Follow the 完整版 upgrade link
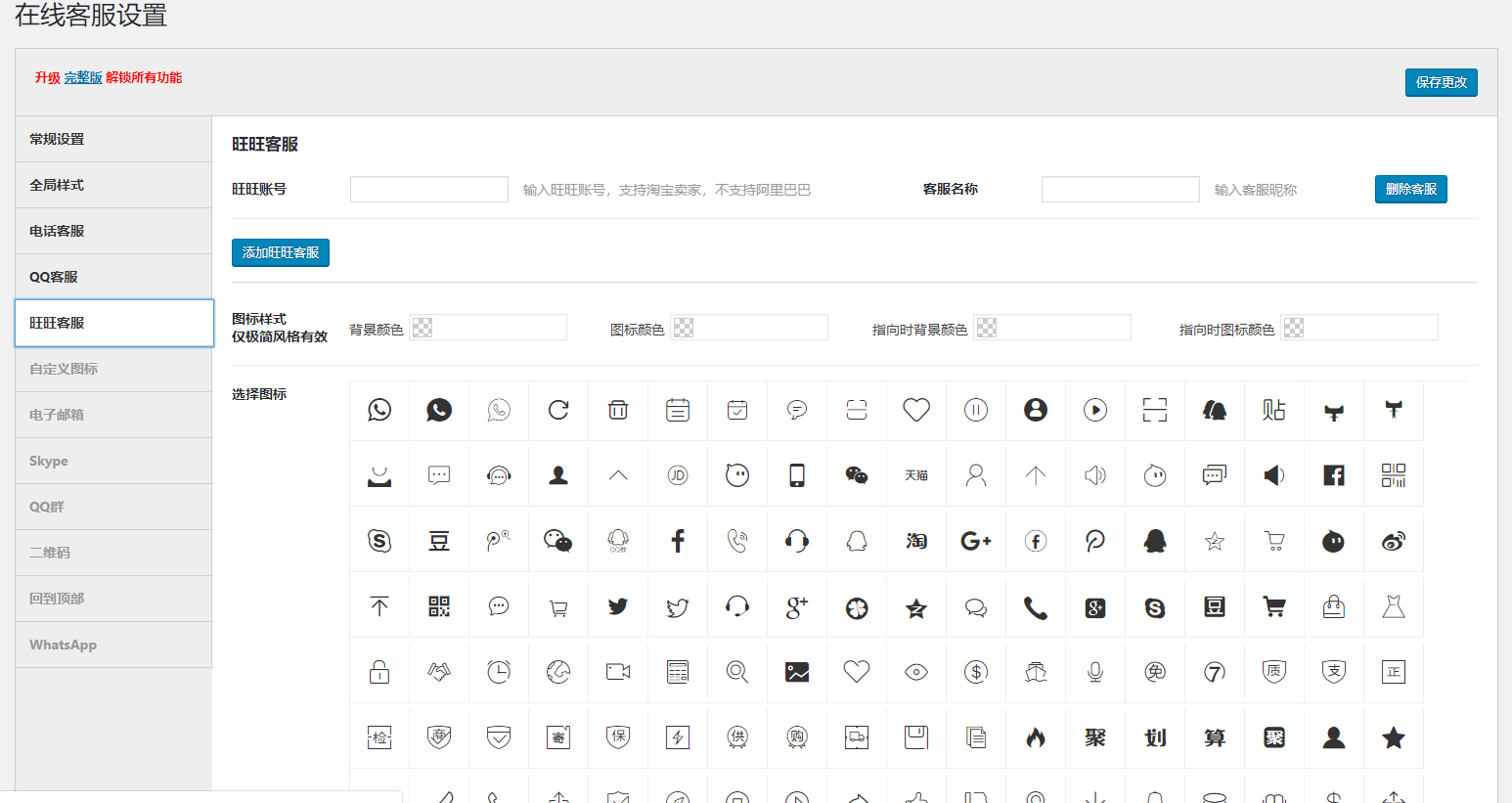This screenshot has width=1512, height=803. [83, 77]
